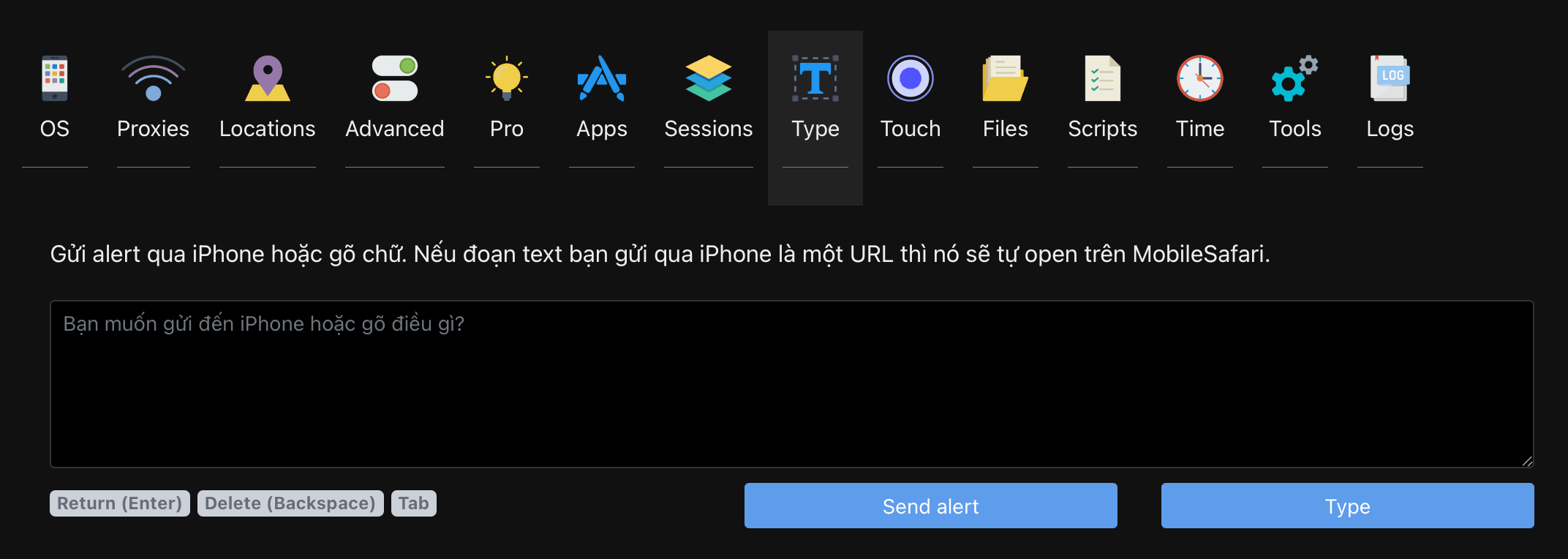Viewport: 1568px width, 559px height.
Task: Open the Apps store icon
Action: [x=602, y=78]
